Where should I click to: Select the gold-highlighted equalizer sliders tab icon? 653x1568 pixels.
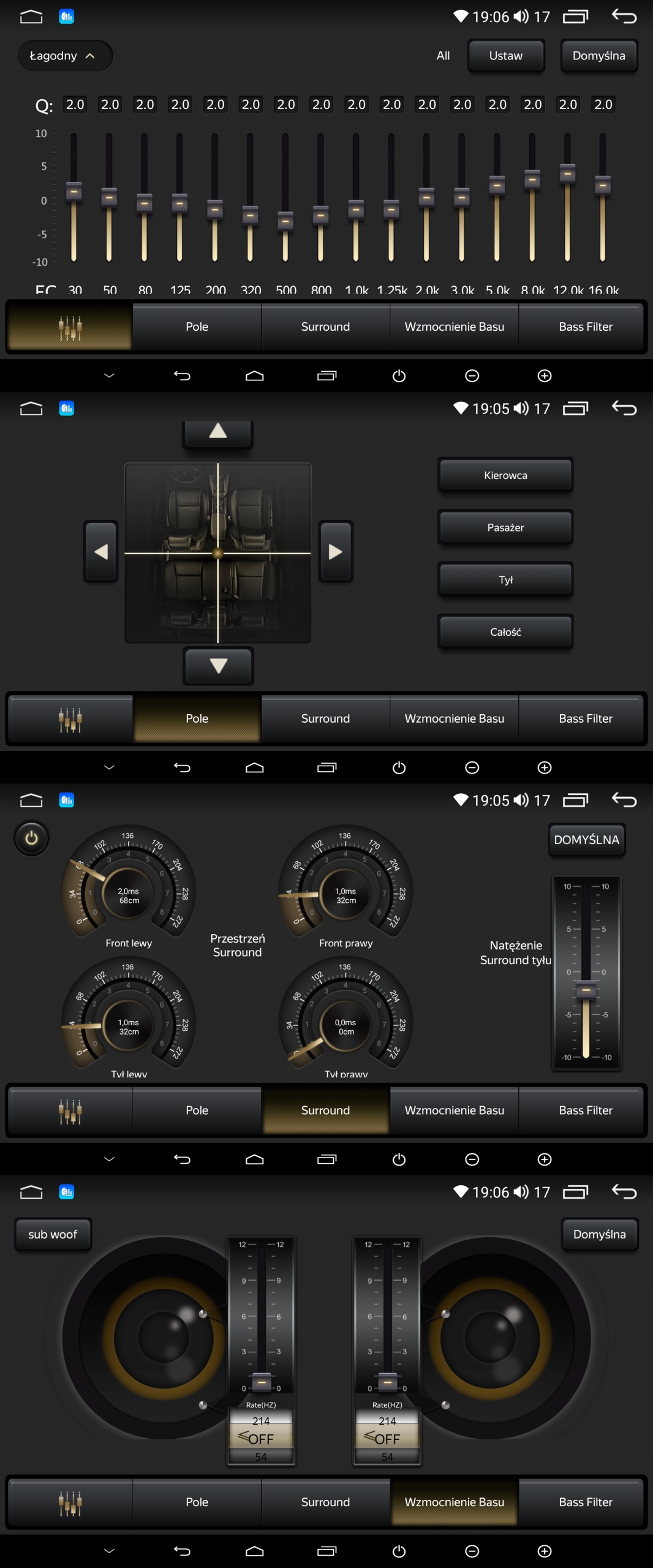[x=70, y=327]
